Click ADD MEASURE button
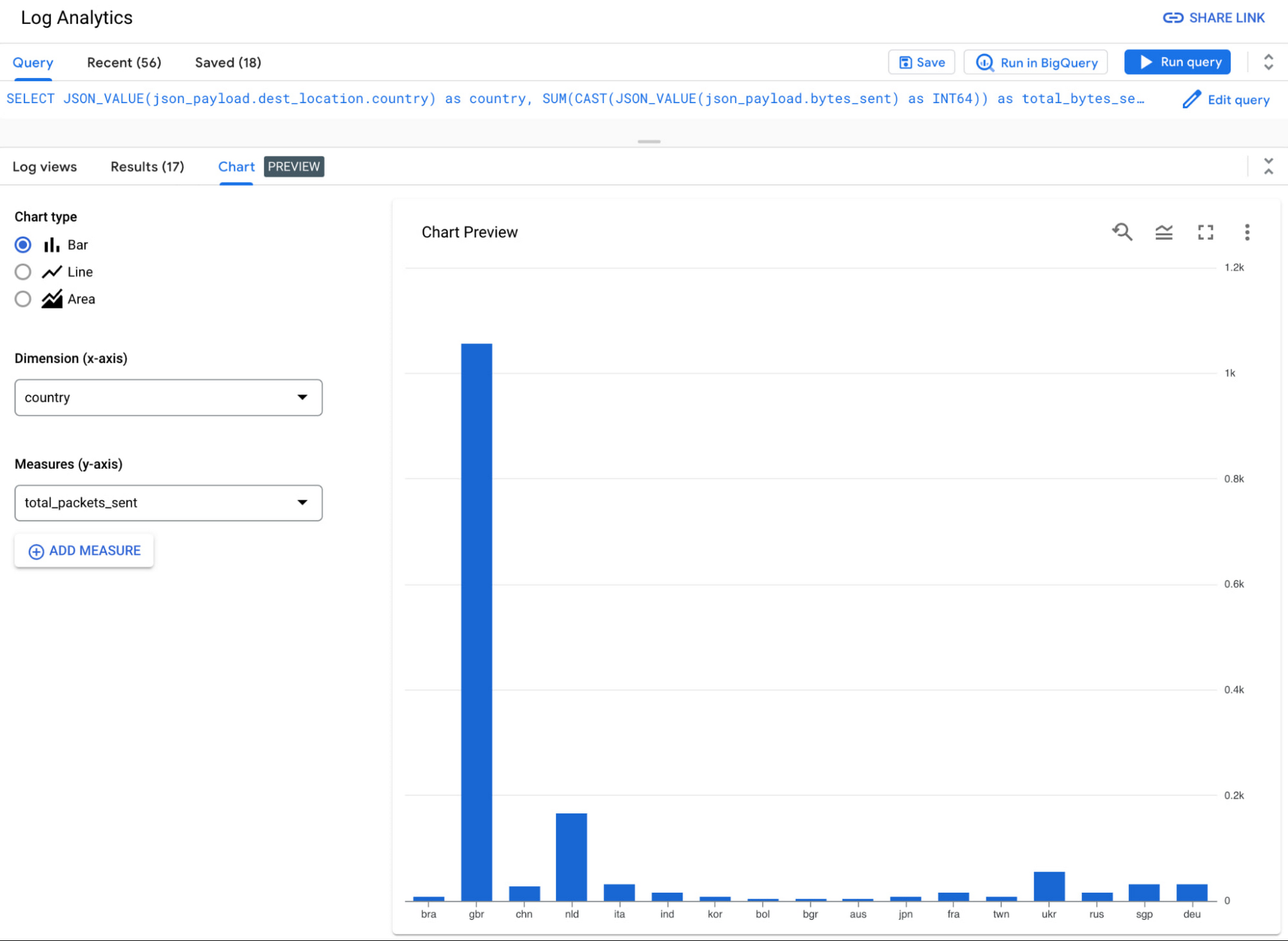This screenshot has width=1288, height=941. click(x=84, y=550)
